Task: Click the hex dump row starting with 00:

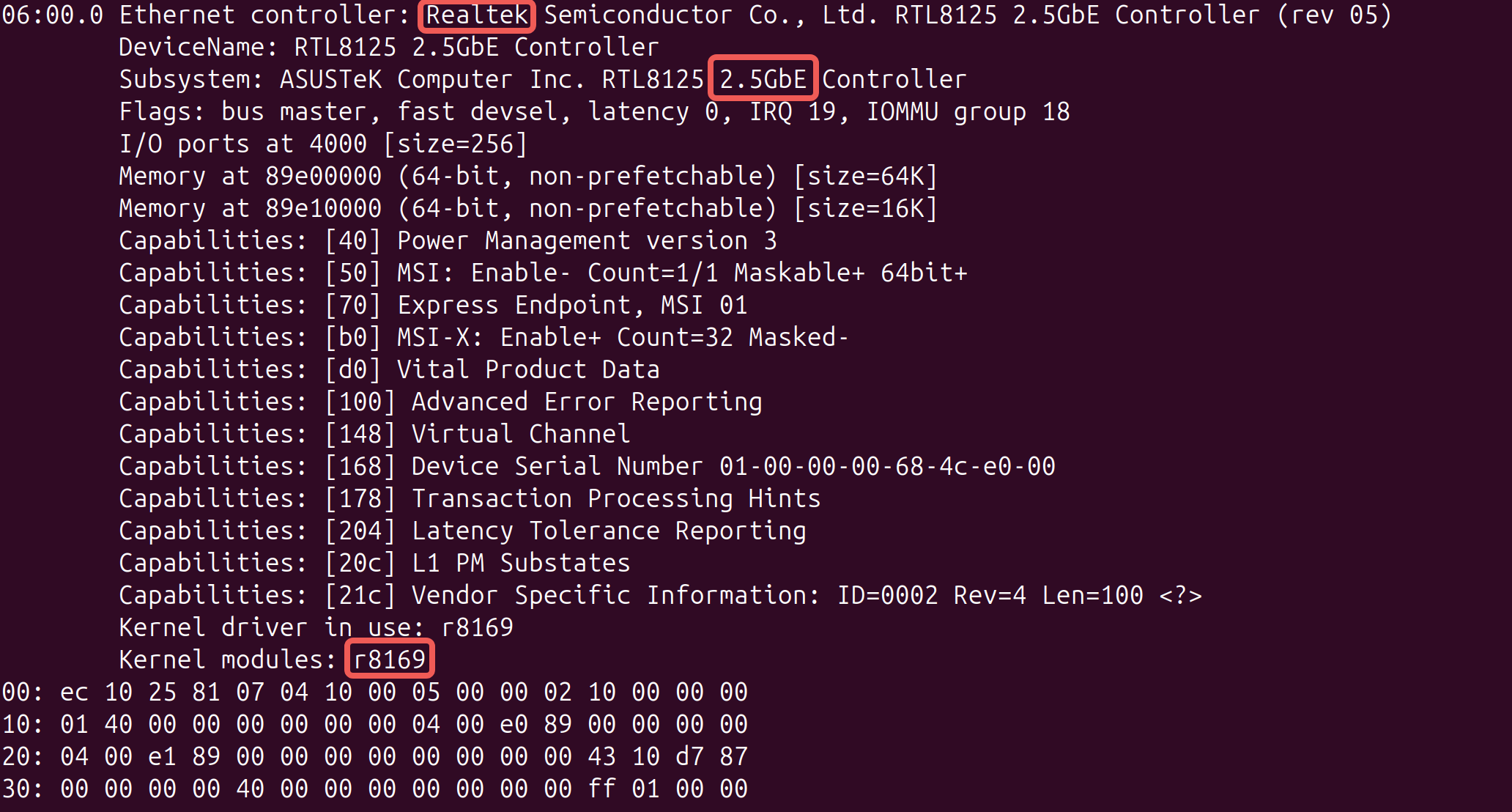Action: [374, 692]
